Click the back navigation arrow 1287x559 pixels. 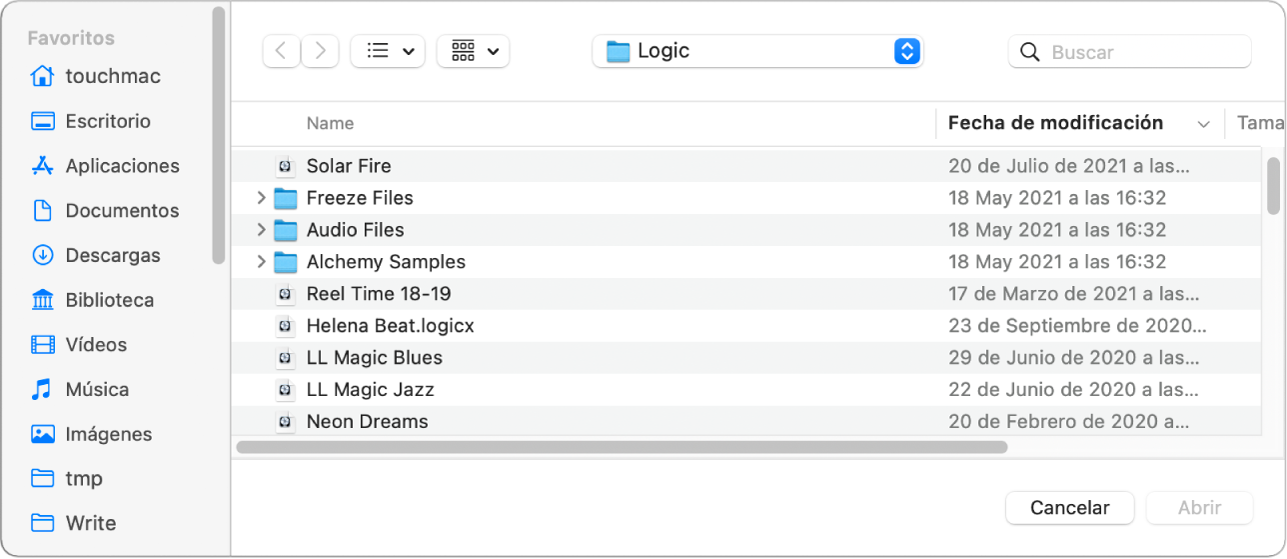coord(281,51)
